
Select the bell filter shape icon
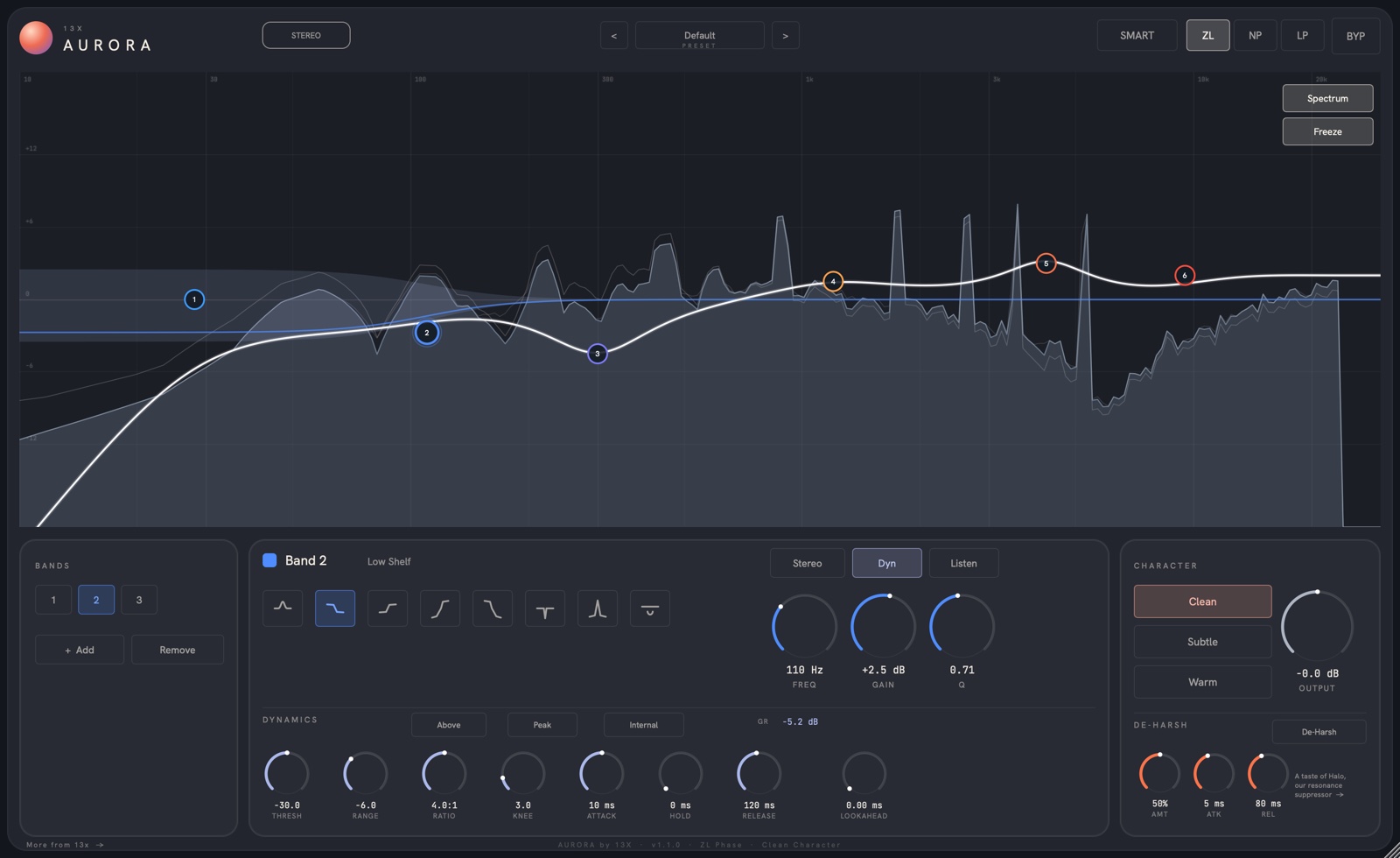point(283,608)
